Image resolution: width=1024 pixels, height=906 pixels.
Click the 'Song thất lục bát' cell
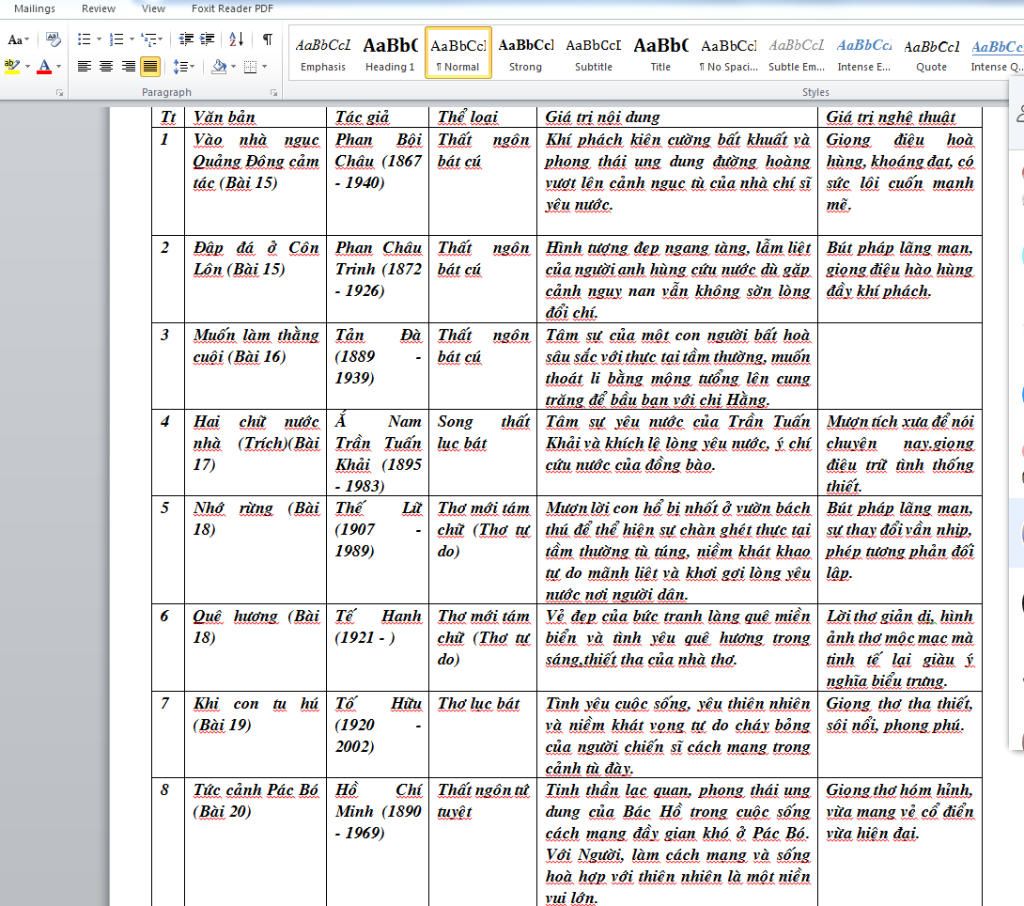click(483, 453)
